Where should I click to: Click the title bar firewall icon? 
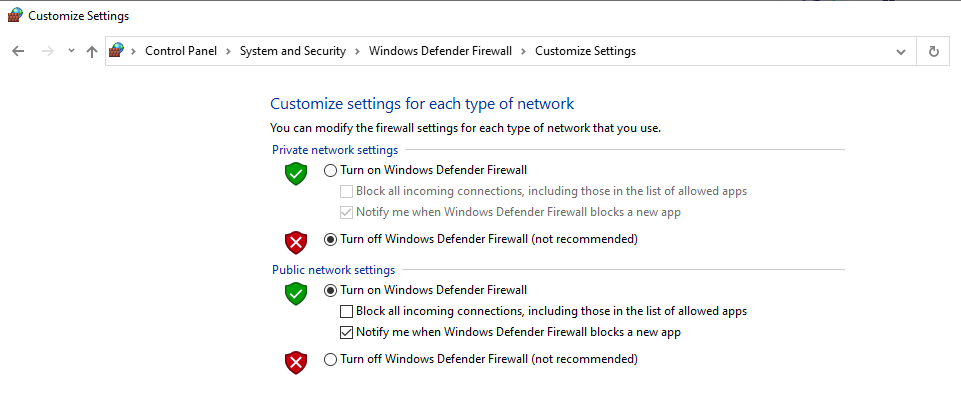pos(15,16)
